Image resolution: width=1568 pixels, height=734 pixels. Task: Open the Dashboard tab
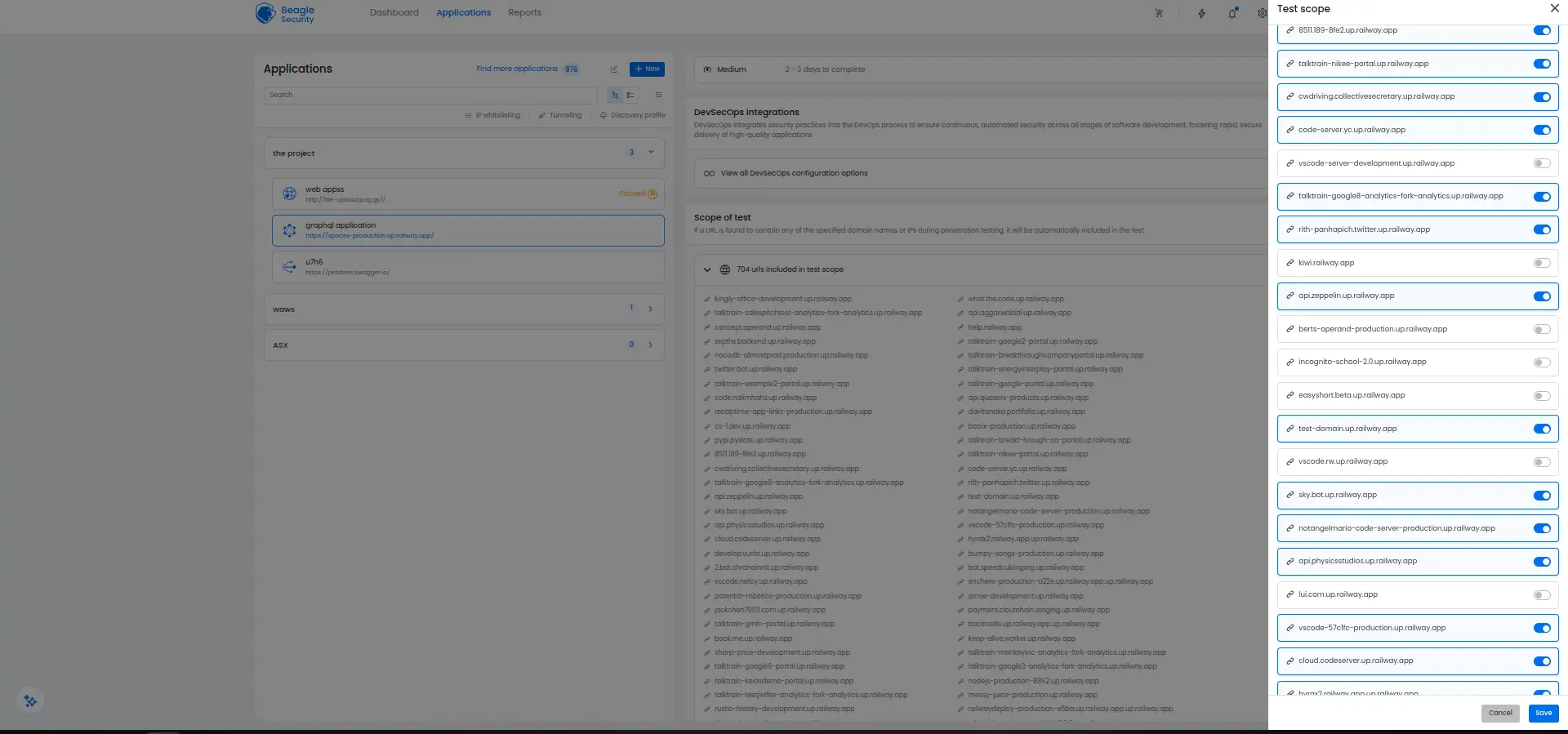[394, 13]
